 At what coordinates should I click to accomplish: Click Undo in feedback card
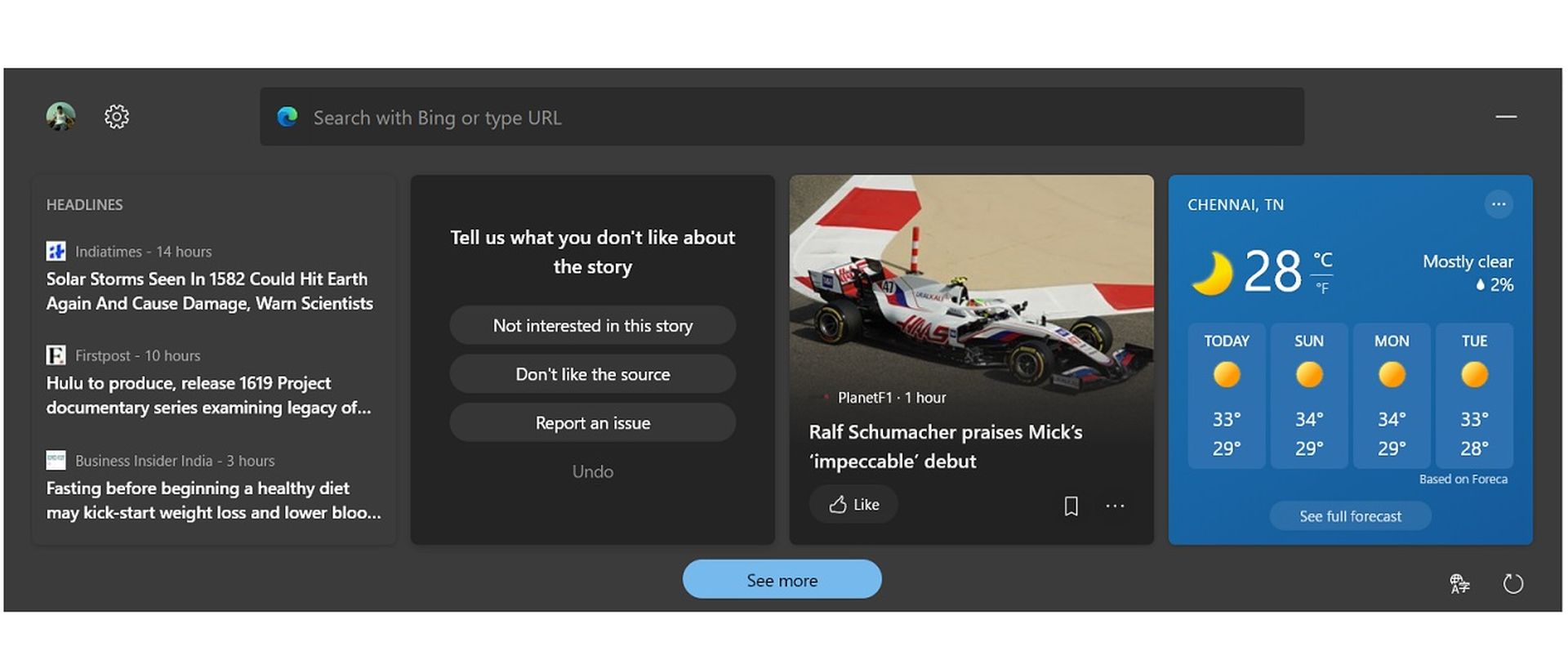(592, 471)
